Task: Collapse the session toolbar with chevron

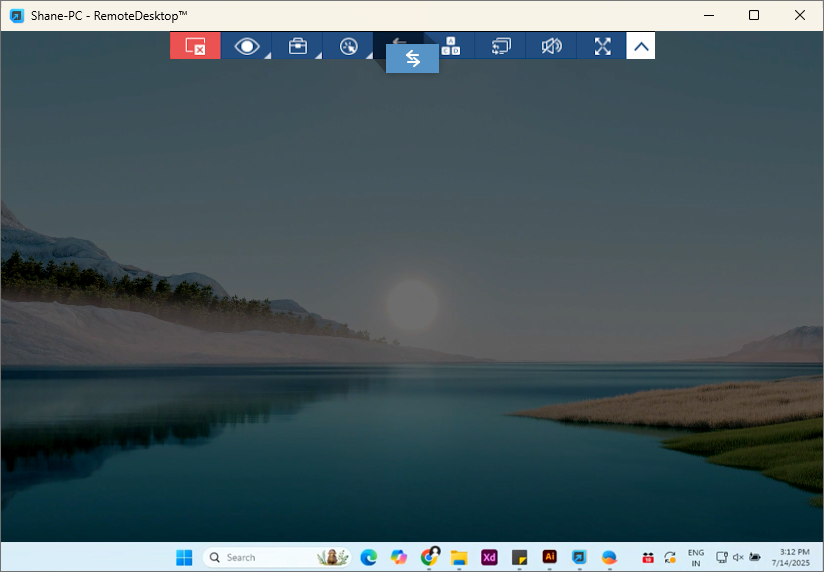Action: tap(641, 46)
